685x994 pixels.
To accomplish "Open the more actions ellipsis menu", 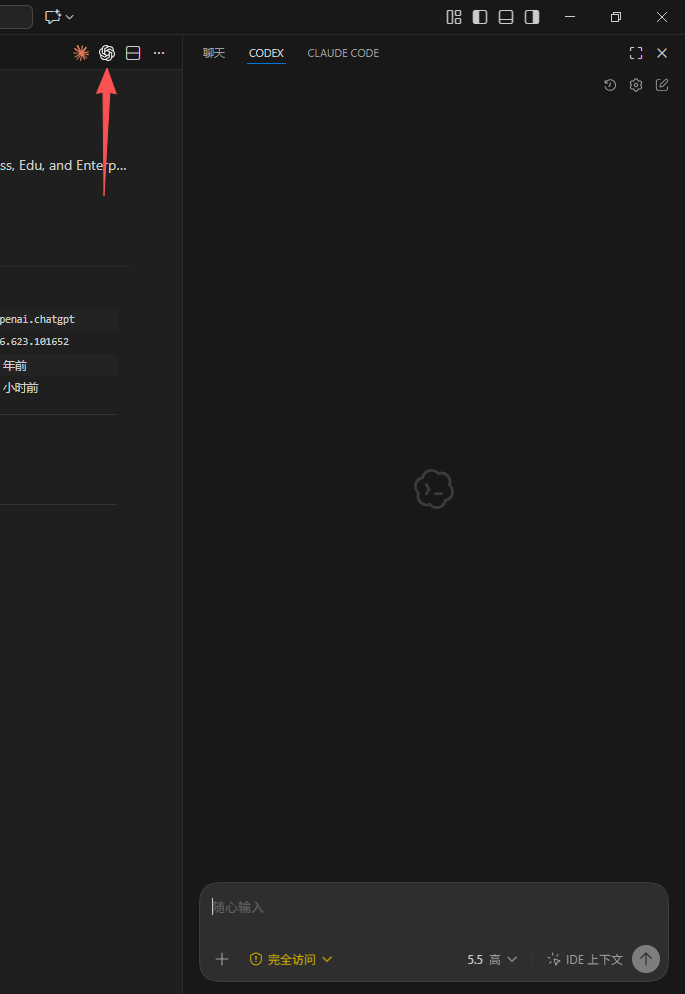I will 159,53.
